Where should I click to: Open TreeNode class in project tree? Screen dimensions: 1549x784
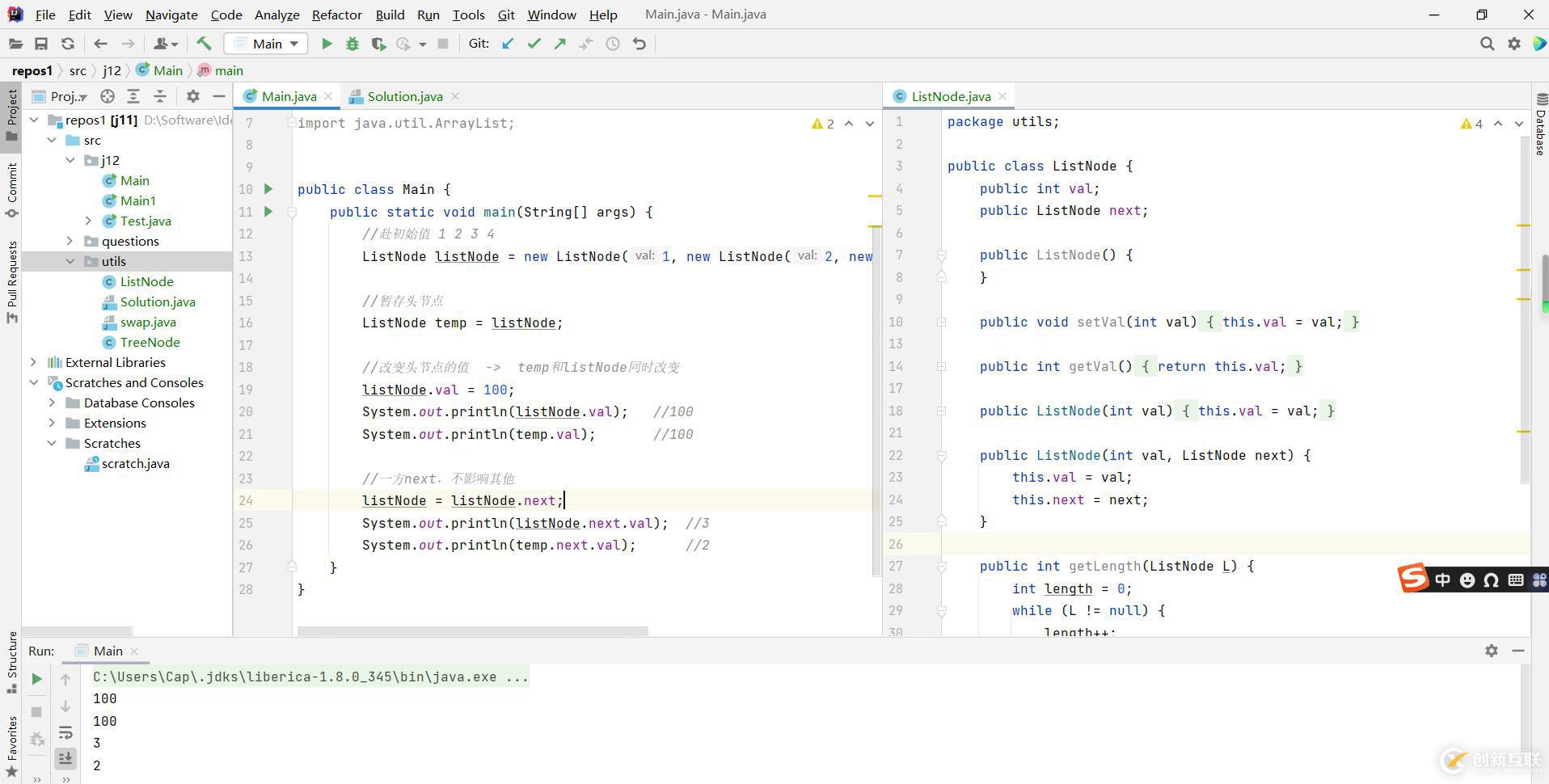(x=150, y=342)
